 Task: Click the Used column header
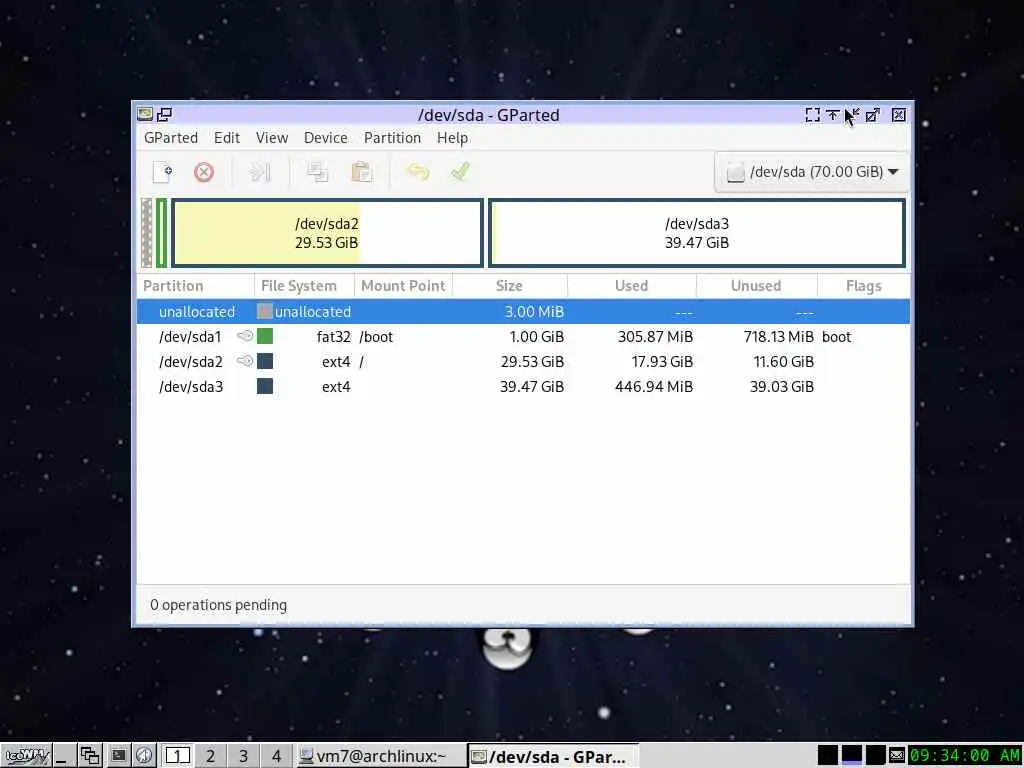(x=632, y=286)
